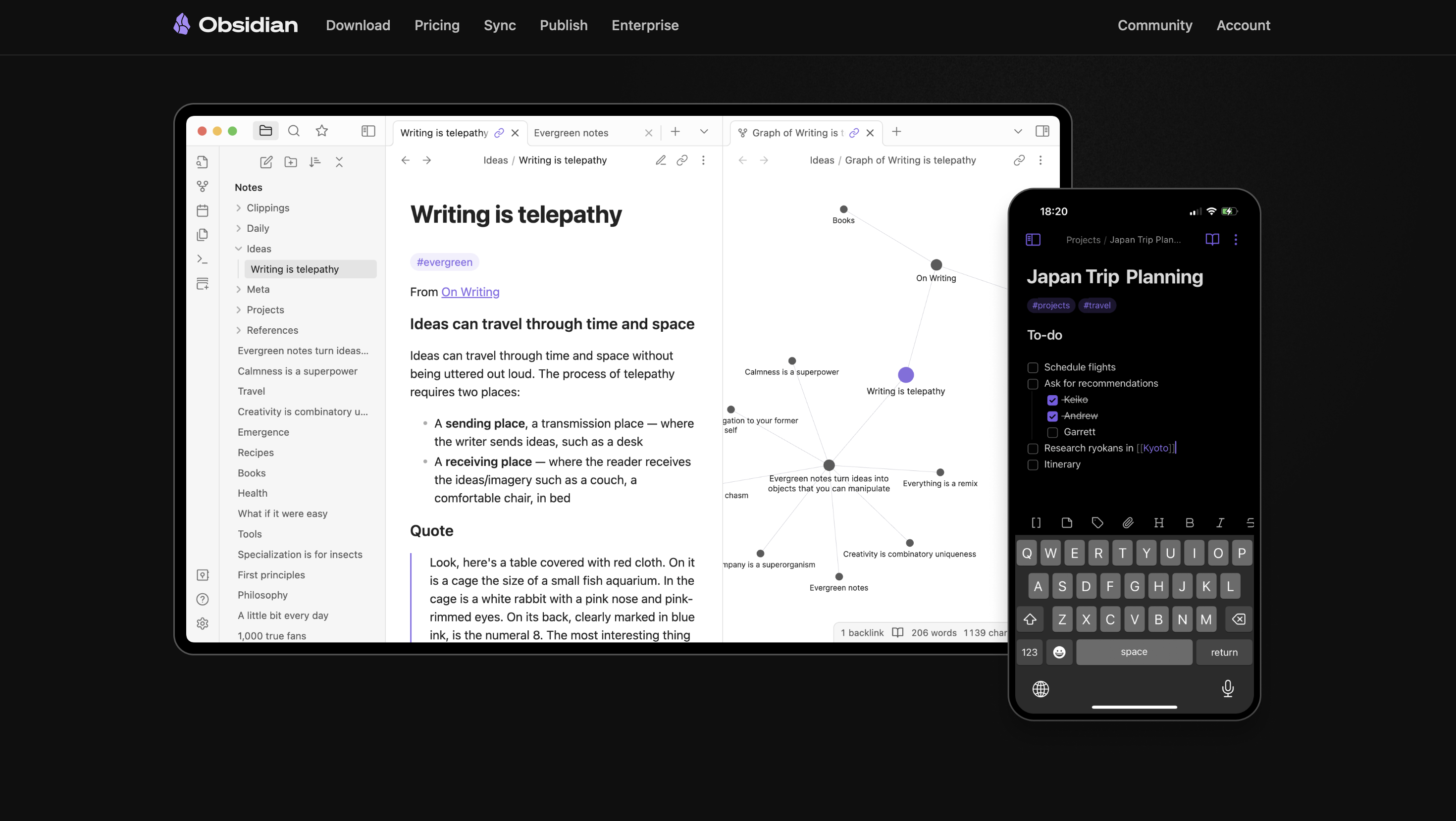Select the Writing is telepathy graph node

coord(905,375)
